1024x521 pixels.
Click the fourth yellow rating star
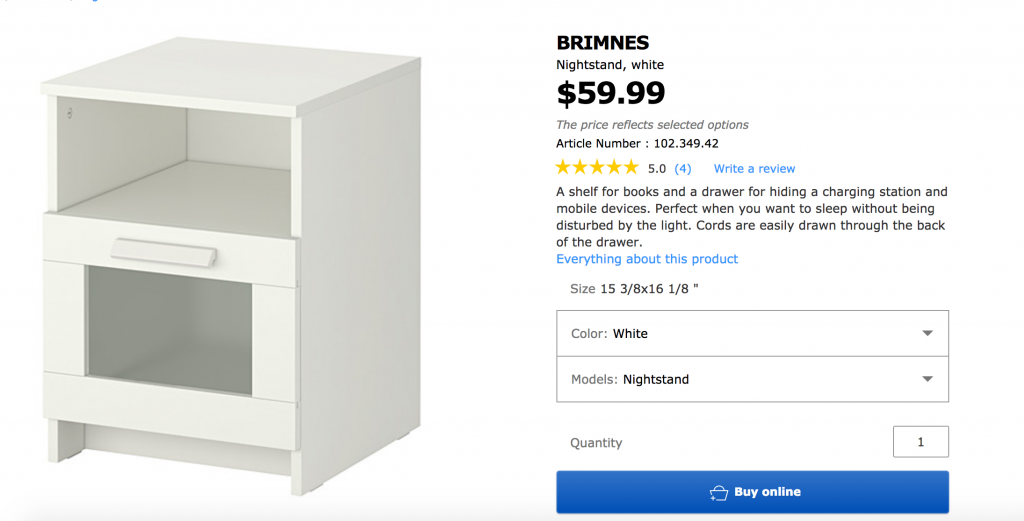(x=614, y=168)
